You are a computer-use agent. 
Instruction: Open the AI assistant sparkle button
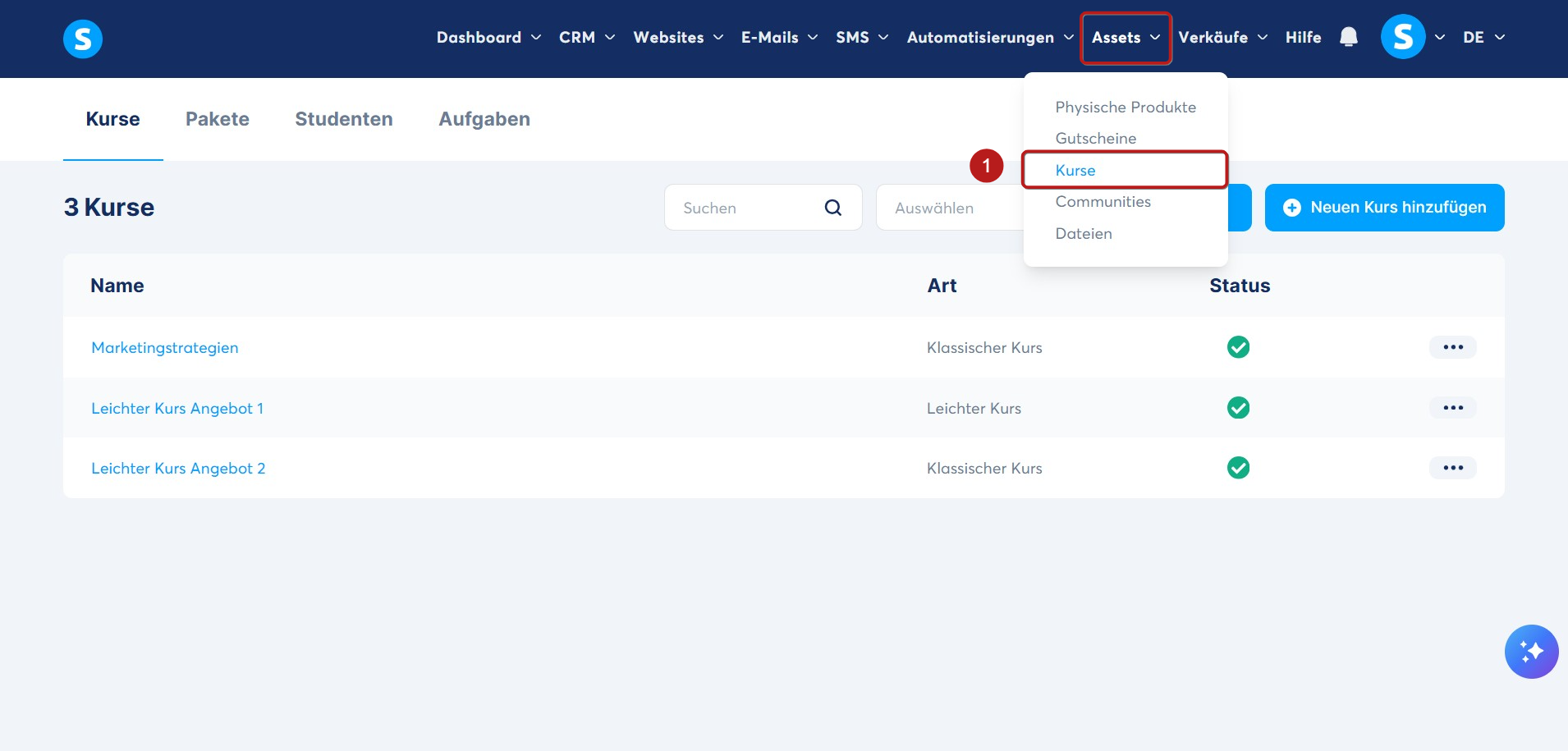1531,652
